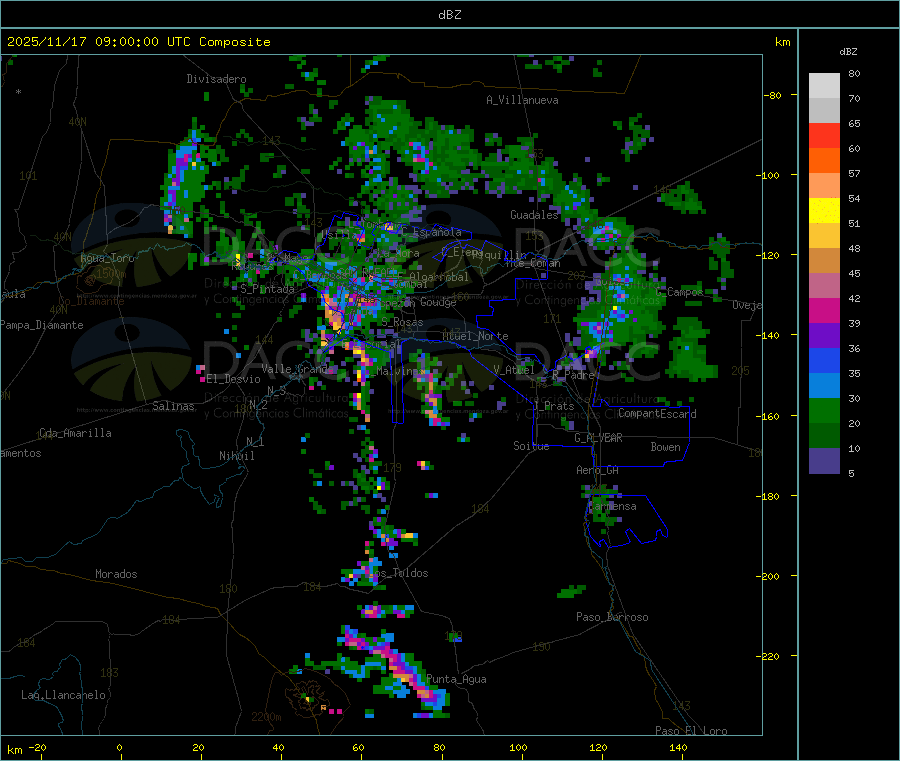The height and width of the screenshot is (761, 900).
Task: Click the Atuel_Norte label
Action: (475, 336)
